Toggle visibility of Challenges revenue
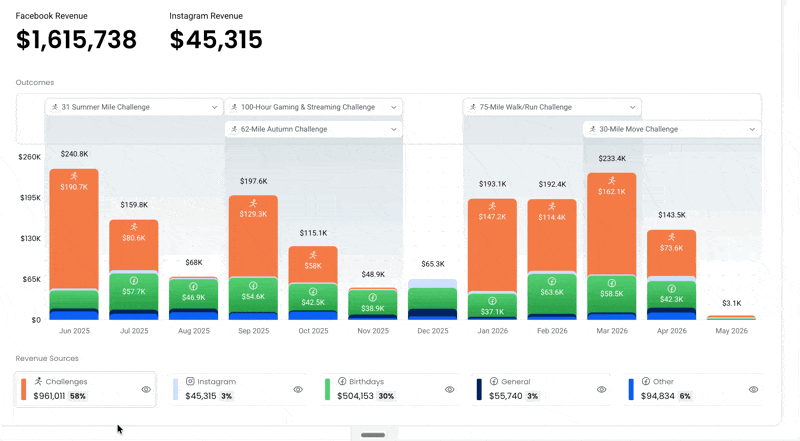The width and height of the screenshot is (800, 441). coord(146,389)
